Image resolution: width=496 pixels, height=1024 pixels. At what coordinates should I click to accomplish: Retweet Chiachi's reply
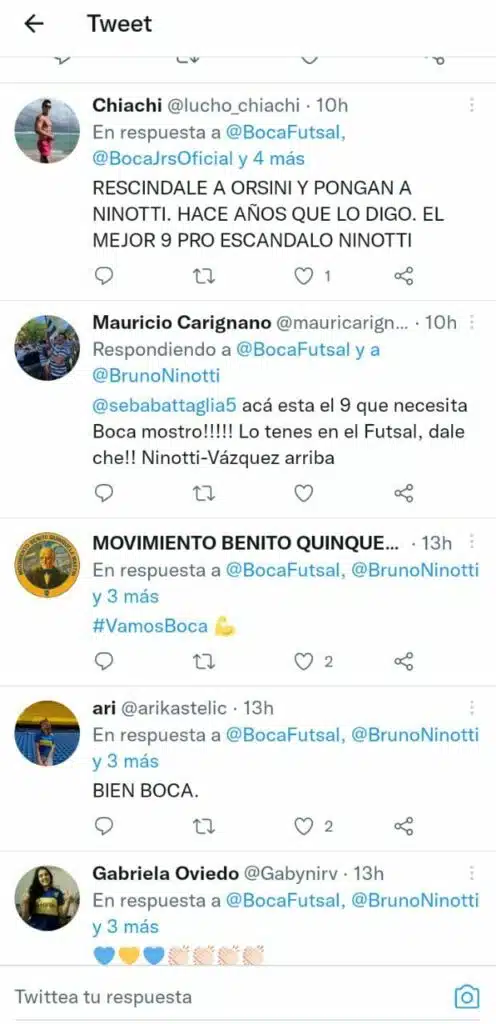tap(204, 277)
